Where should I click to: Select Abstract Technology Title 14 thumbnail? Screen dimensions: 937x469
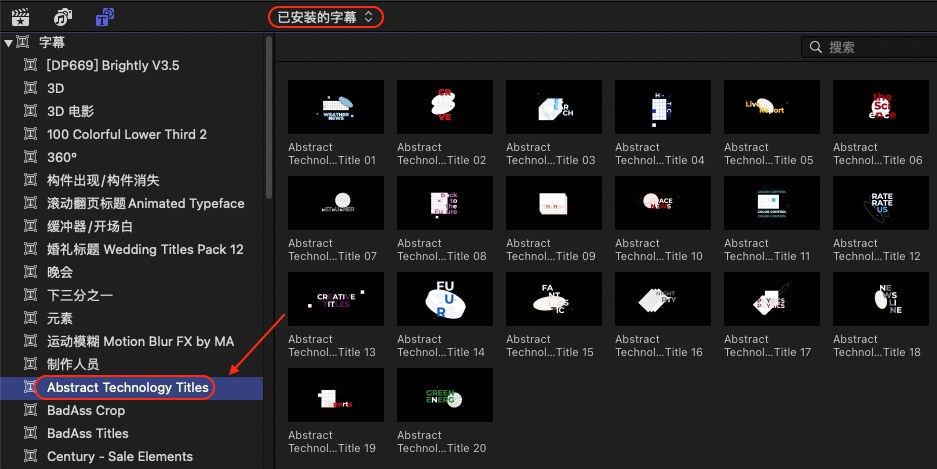point(445,299)
